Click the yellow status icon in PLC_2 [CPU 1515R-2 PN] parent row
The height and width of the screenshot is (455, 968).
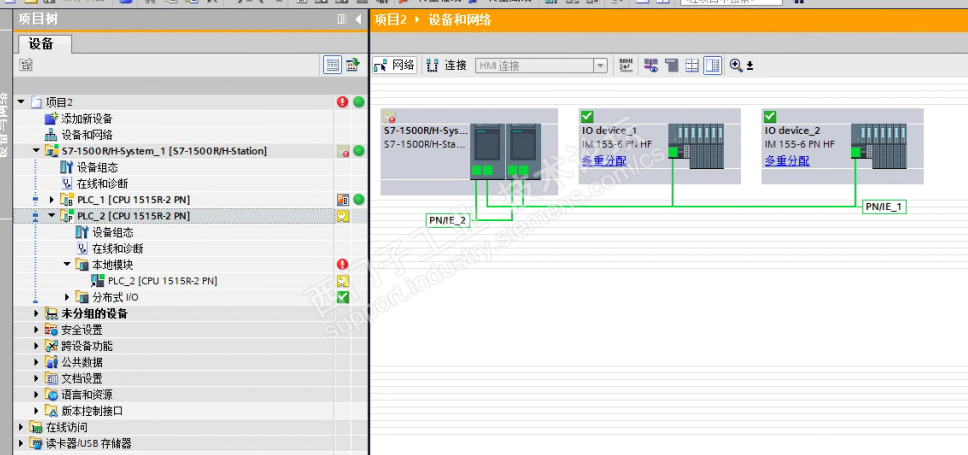[x=343, y=216]
